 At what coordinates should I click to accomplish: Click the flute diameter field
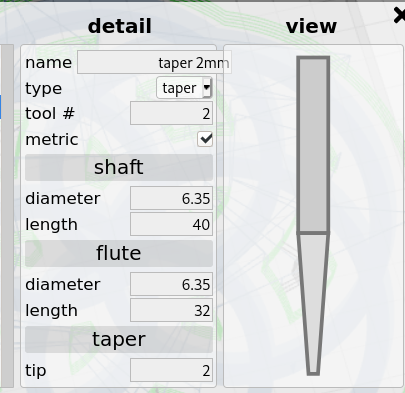point(171,284)
